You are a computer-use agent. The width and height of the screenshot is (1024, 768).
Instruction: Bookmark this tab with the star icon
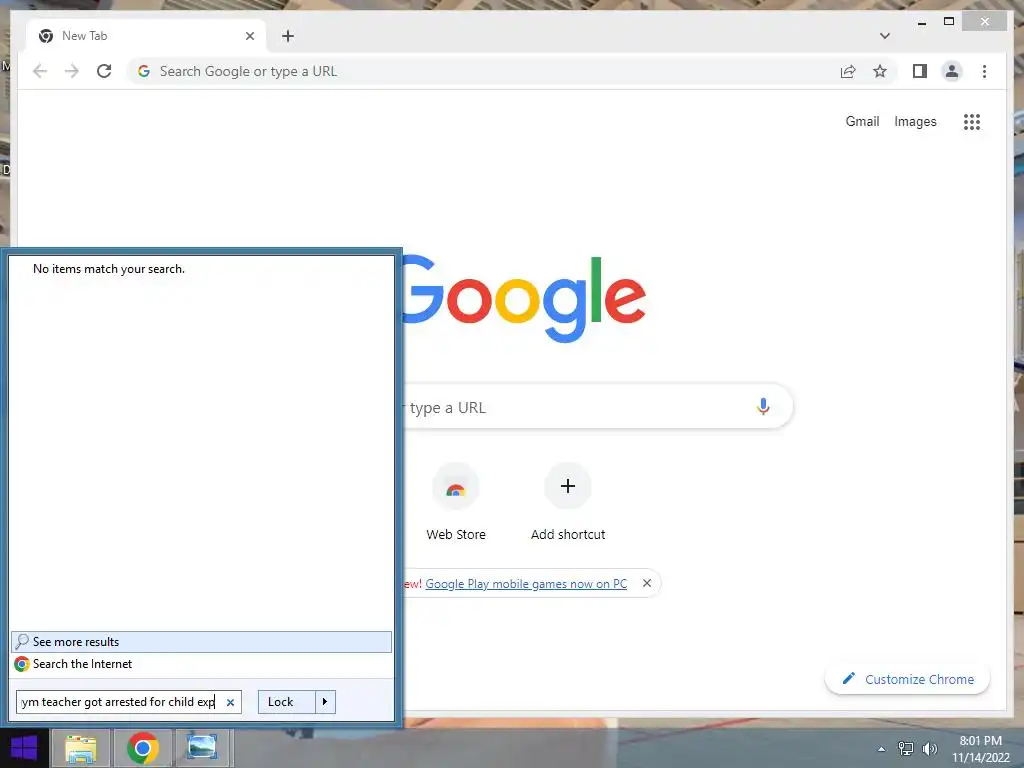point(880,71)
